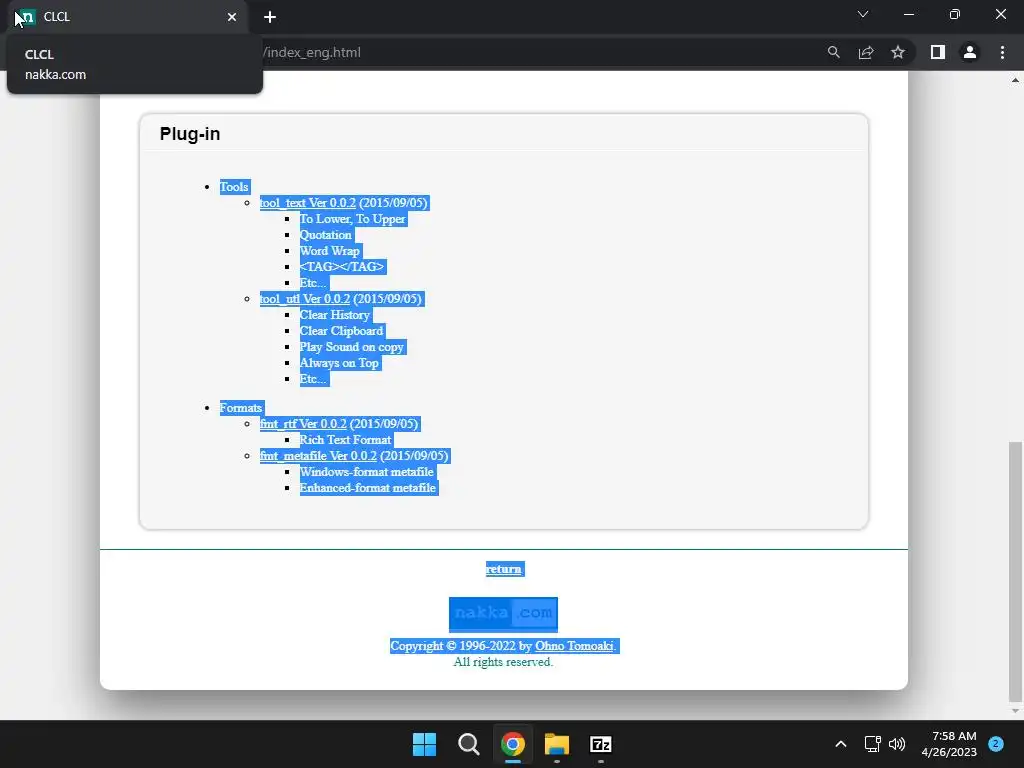Click the return link

(x=504, y=569)
